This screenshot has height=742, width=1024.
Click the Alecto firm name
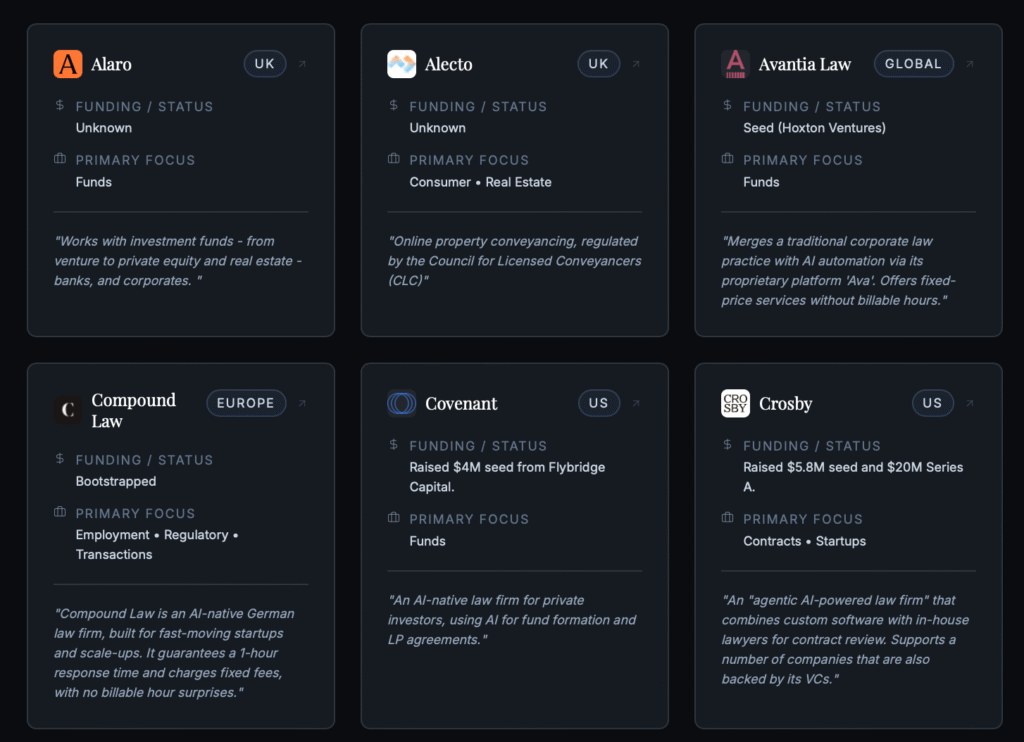(449, 64)
